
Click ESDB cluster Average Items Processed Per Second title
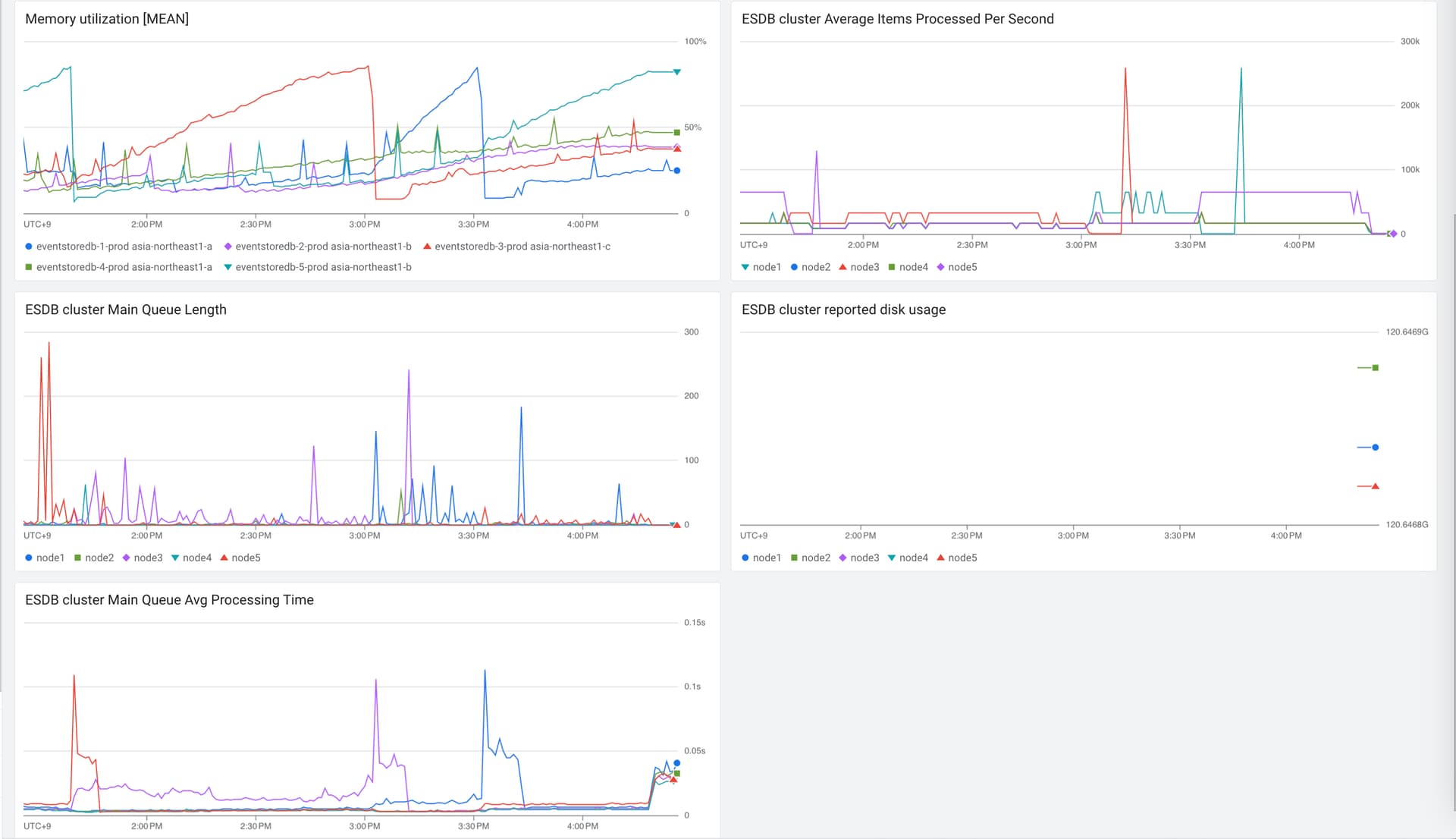click(897, 19)
